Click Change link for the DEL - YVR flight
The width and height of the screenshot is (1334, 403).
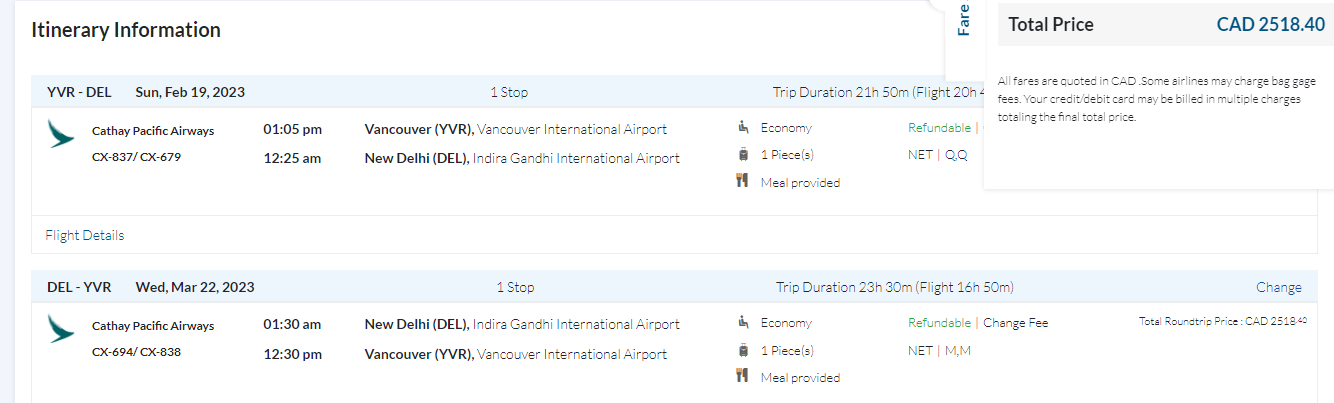[x=1279, y=287]
